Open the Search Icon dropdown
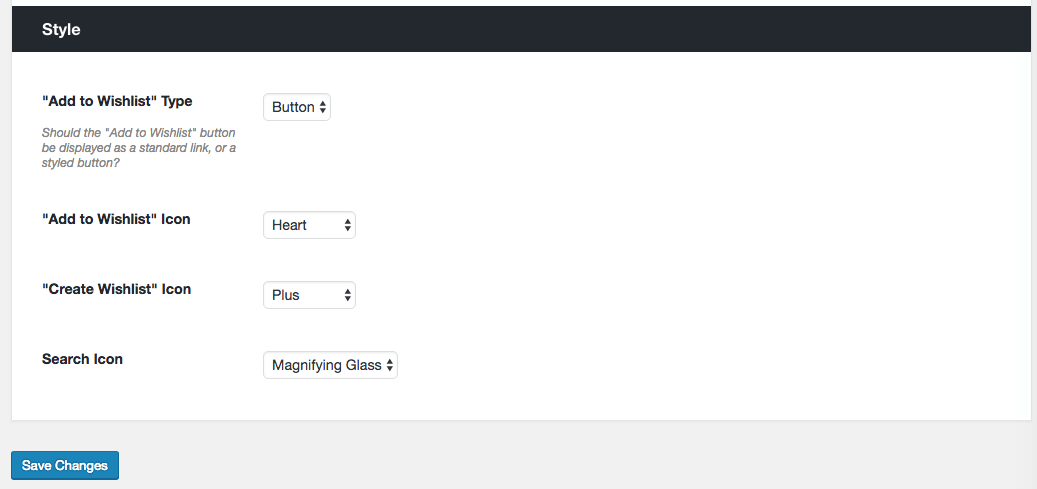 click(329, 365)
